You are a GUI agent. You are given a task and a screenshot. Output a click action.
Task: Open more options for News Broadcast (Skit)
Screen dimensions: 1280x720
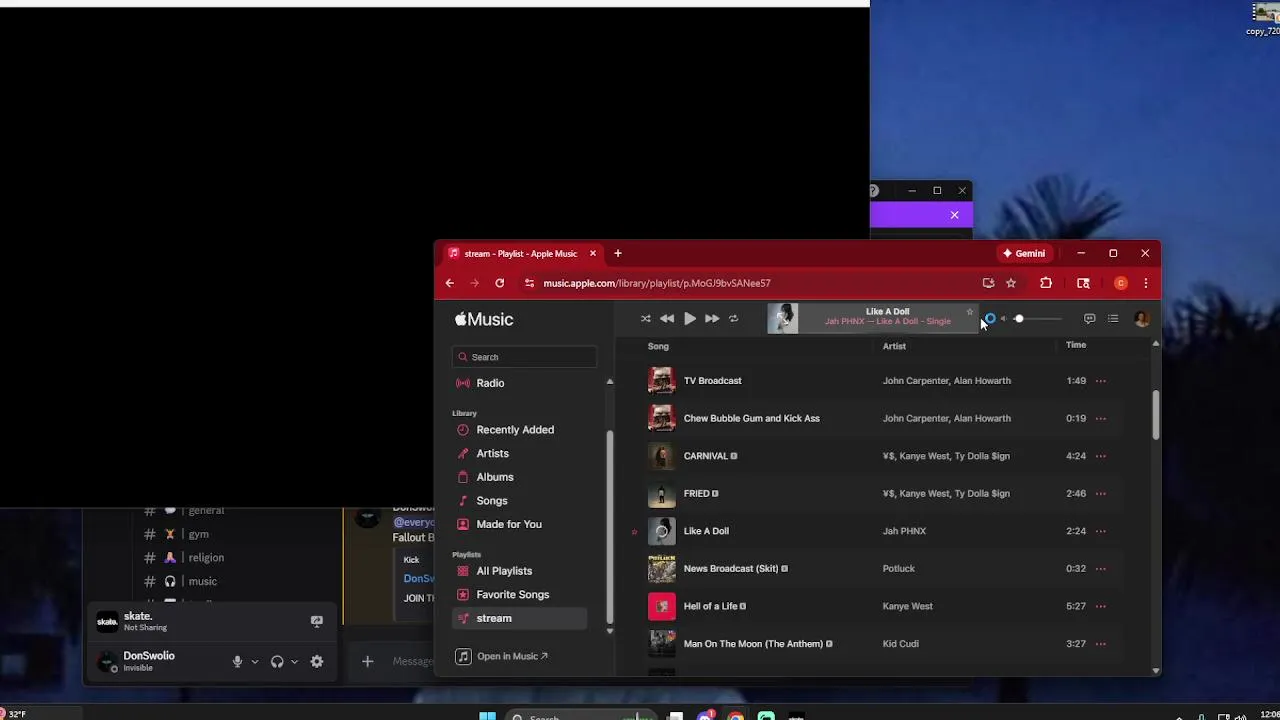tap(1101, 568)
